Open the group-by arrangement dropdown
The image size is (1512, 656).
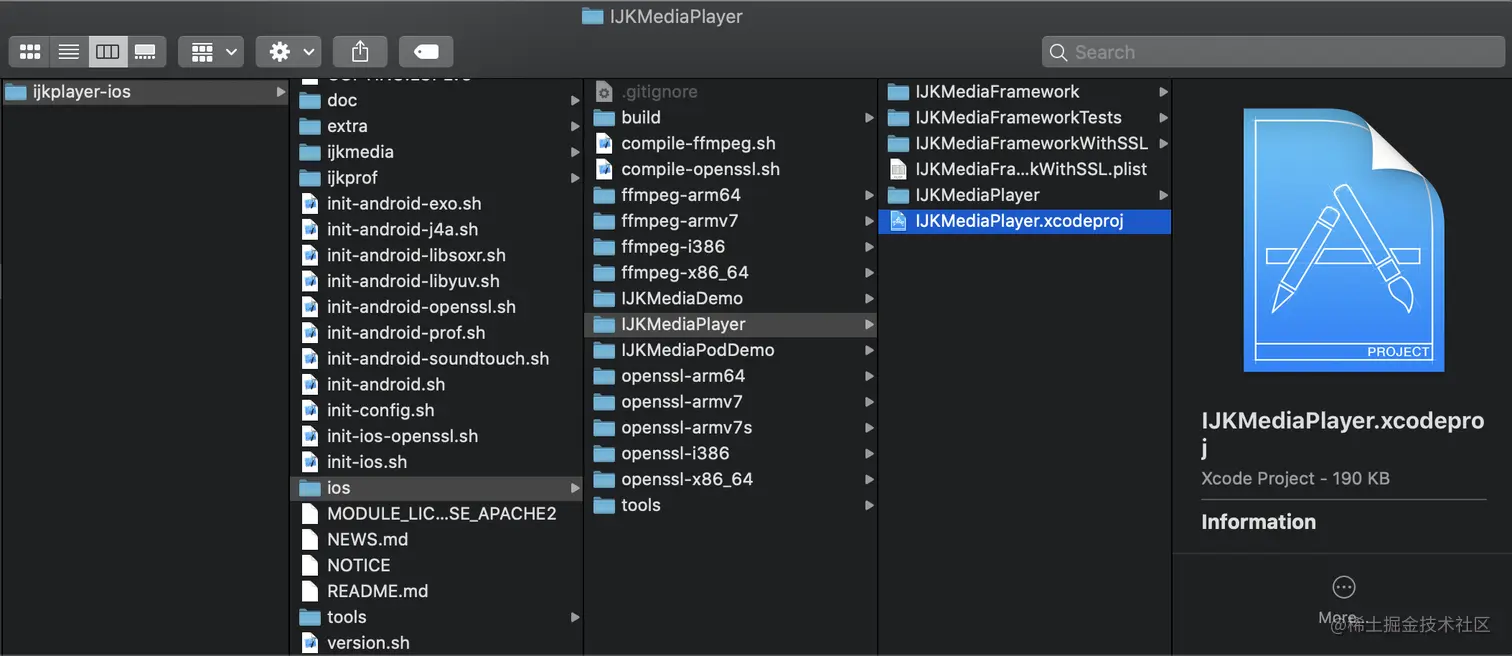211,51
